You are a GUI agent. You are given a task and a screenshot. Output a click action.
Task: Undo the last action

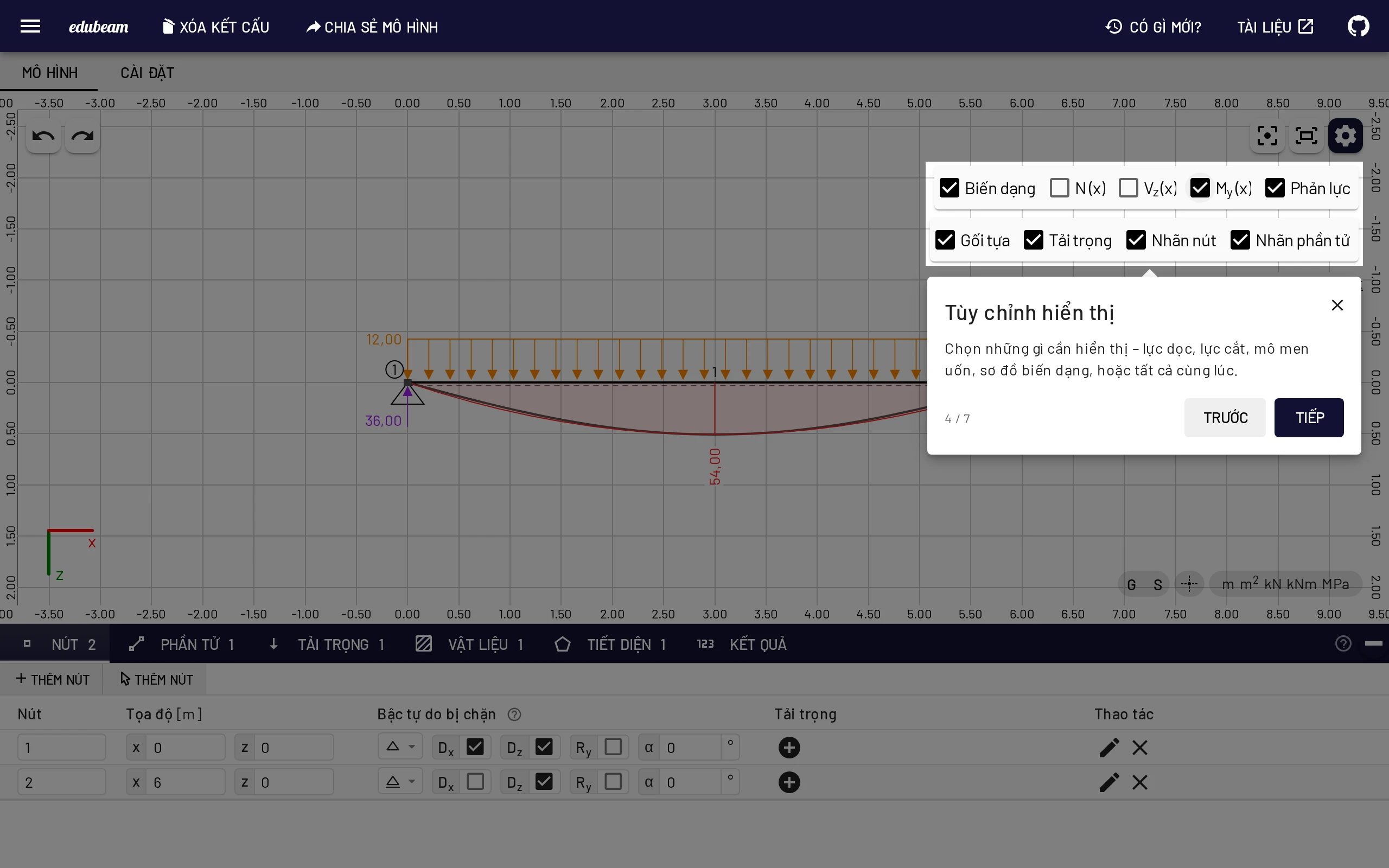coord(43,136)
